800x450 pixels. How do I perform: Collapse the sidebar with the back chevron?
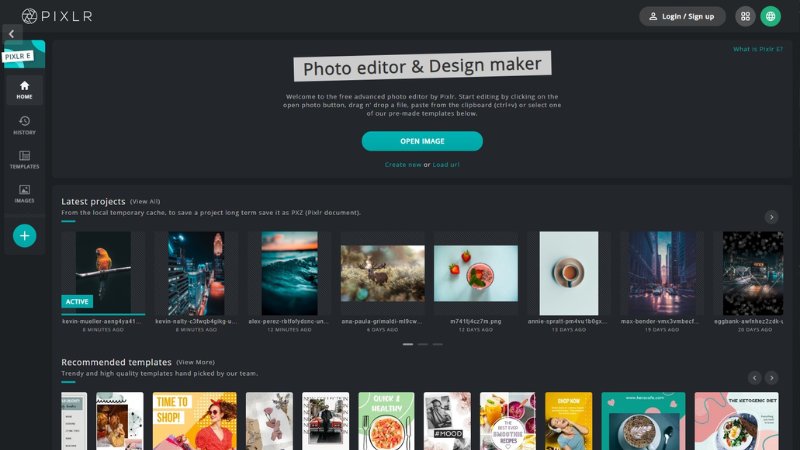pyautogui.click(x=12, y=34)
